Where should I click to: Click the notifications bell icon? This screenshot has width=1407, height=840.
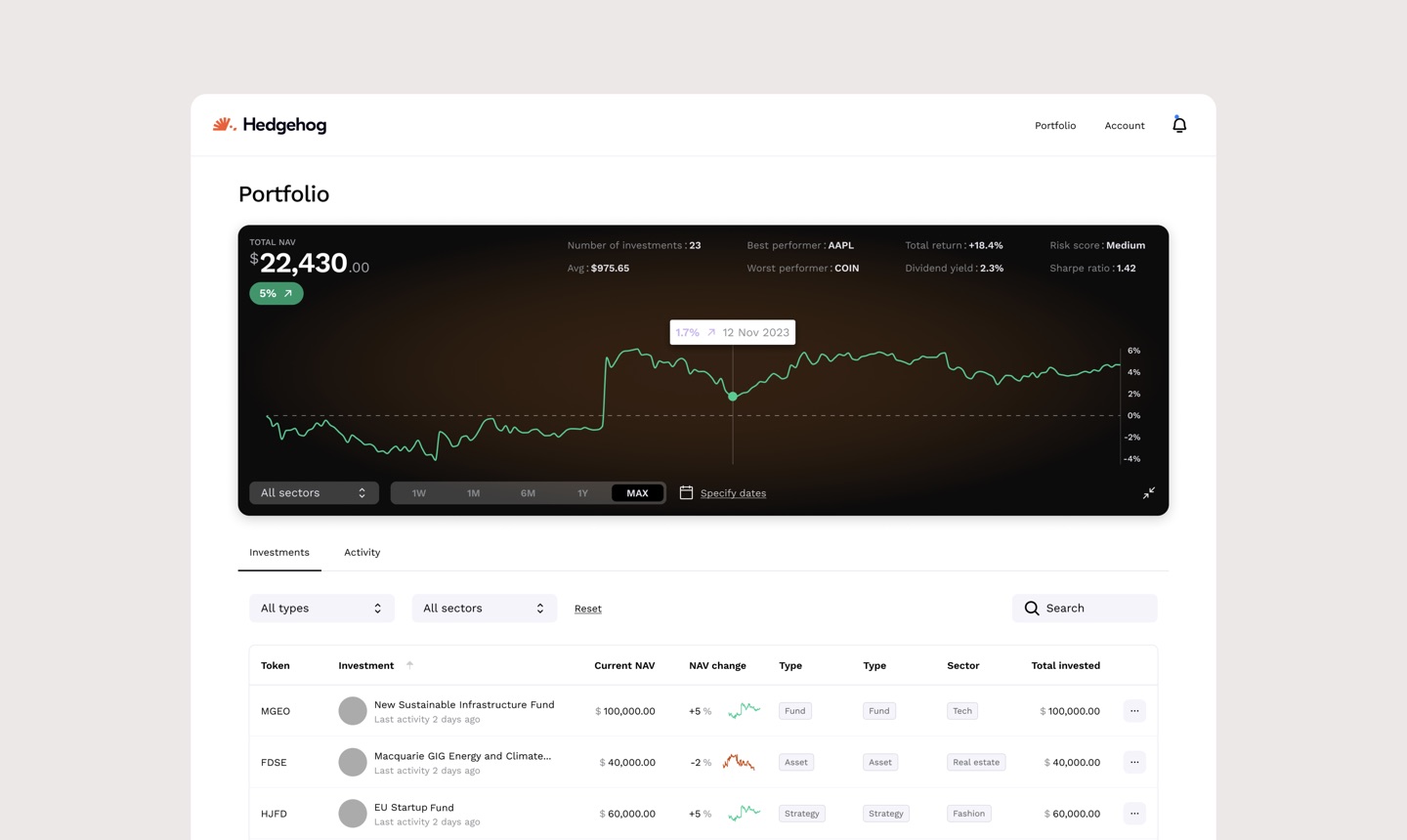[x=1179, y=124]
